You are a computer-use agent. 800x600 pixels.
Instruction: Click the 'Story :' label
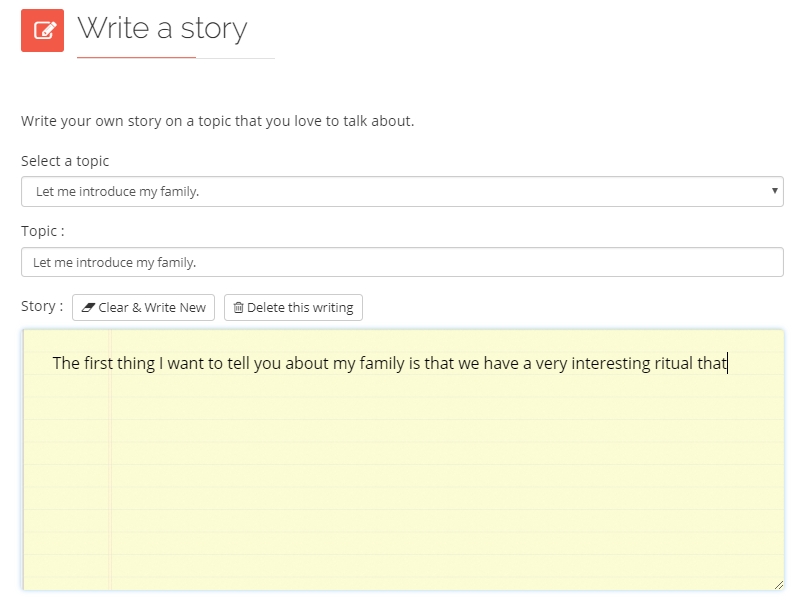tap(42, 306)
